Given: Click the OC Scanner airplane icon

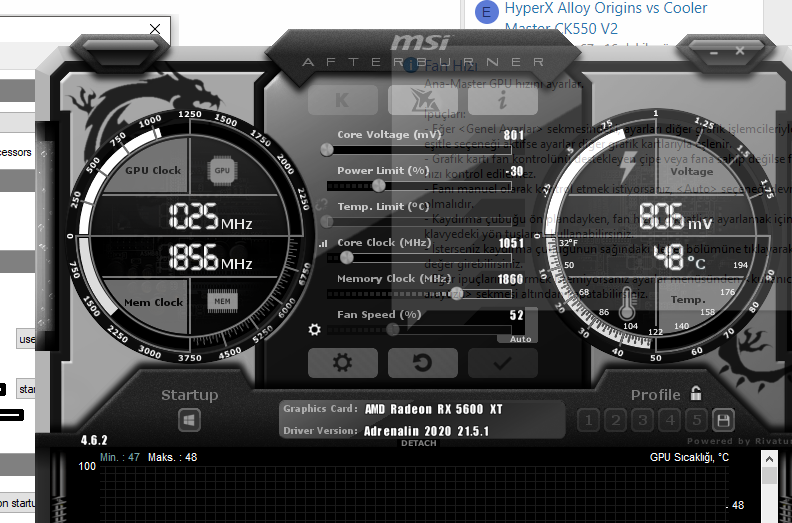Looking at the screenshot, I should pos(423,100).
